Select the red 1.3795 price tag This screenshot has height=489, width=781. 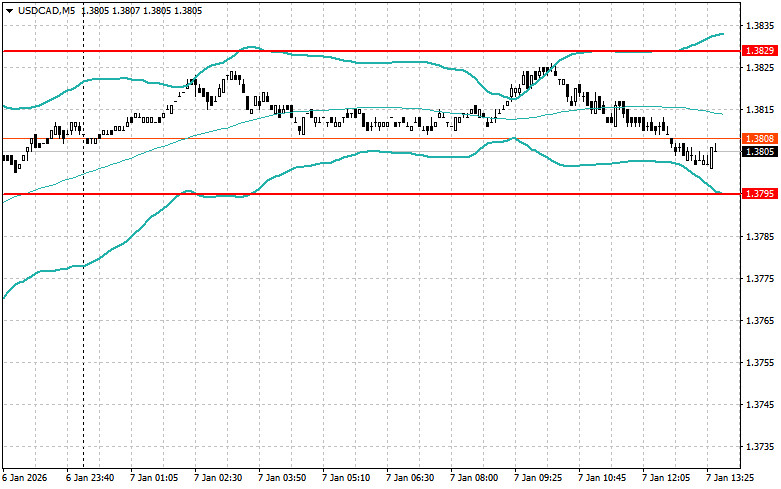760,193
